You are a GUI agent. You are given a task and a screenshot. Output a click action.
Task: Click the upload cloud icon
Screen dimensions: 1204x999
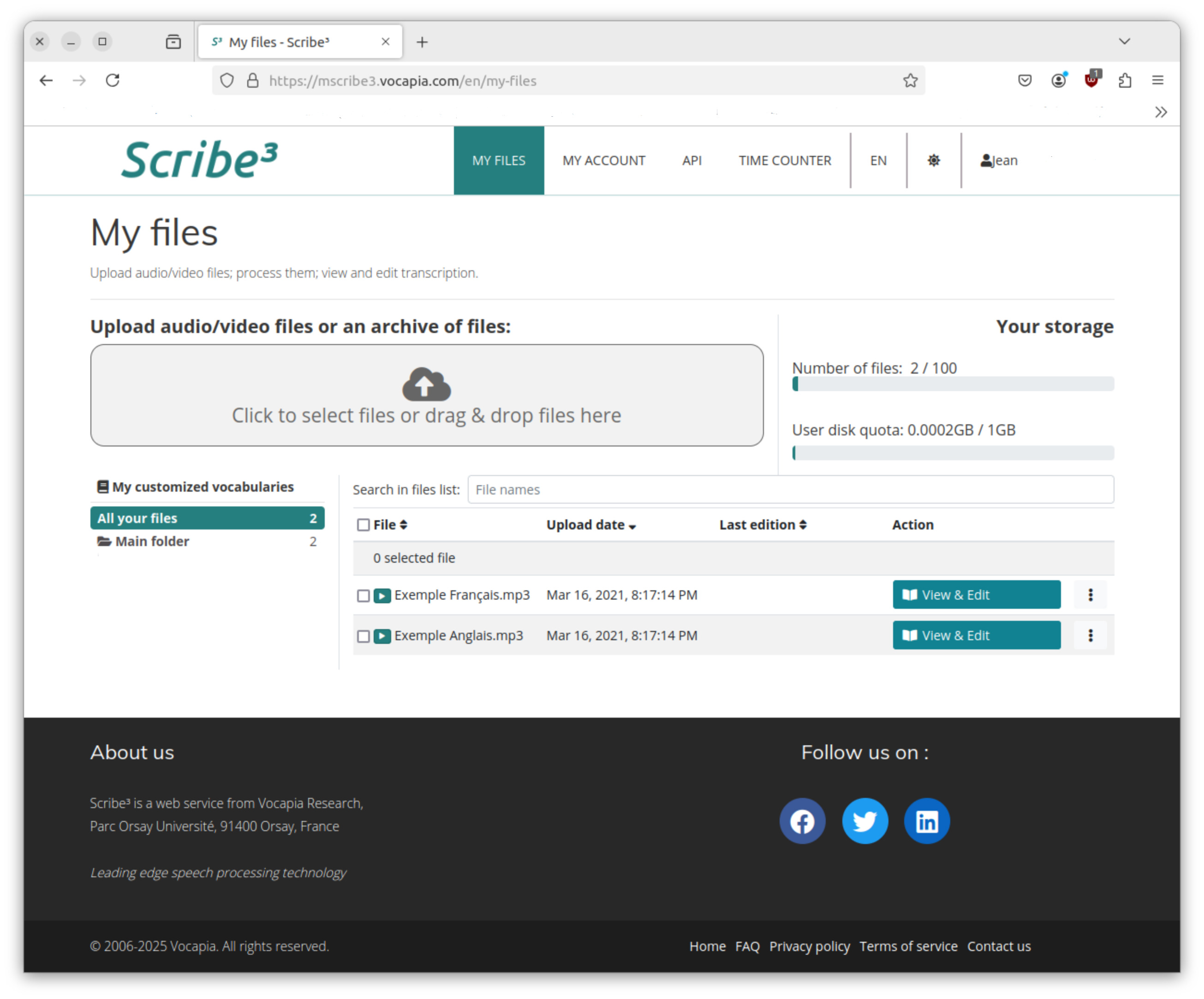click(x=427, y=385)
